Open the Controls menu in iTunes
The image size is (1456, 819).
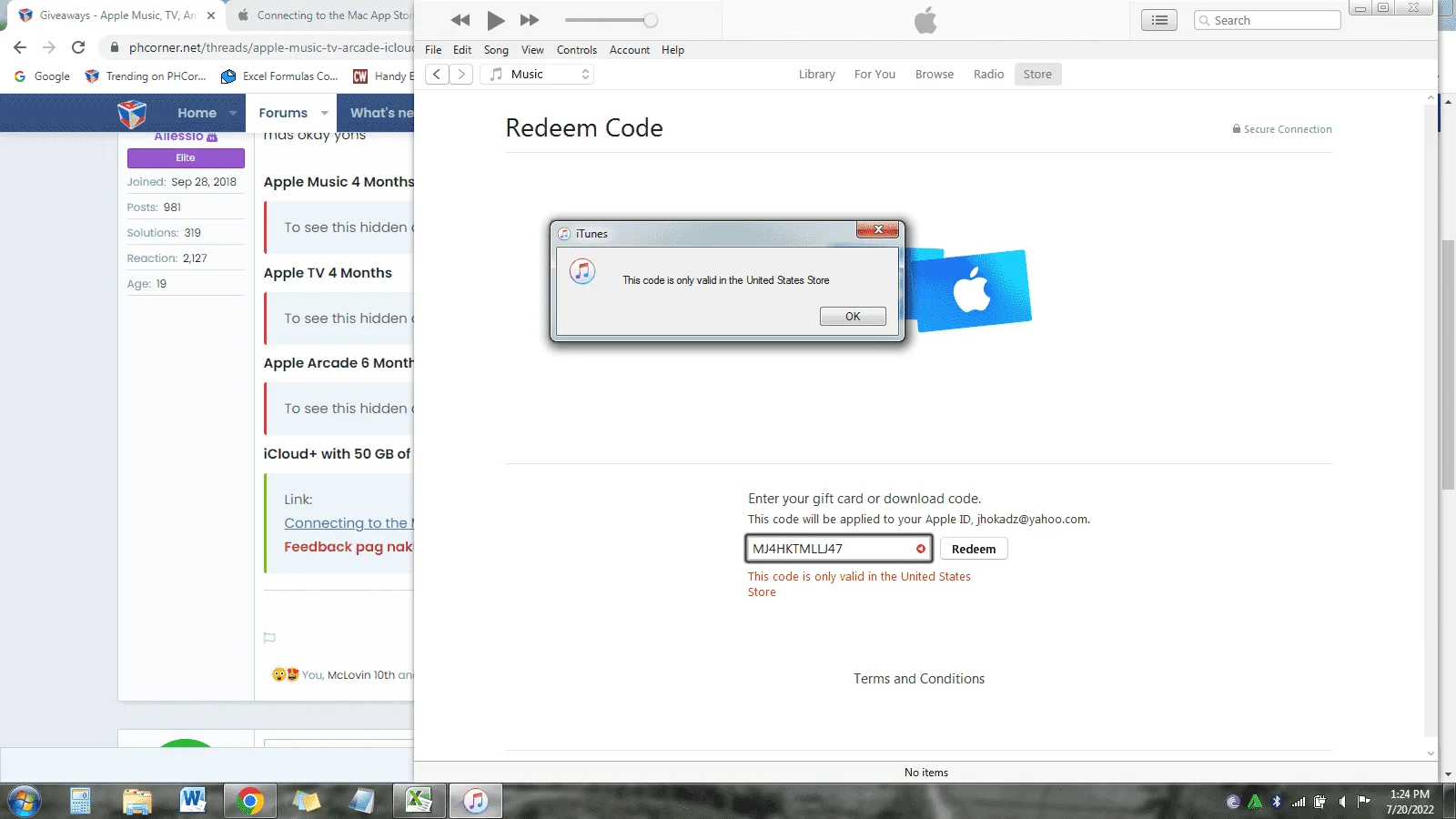click(577, 50)
